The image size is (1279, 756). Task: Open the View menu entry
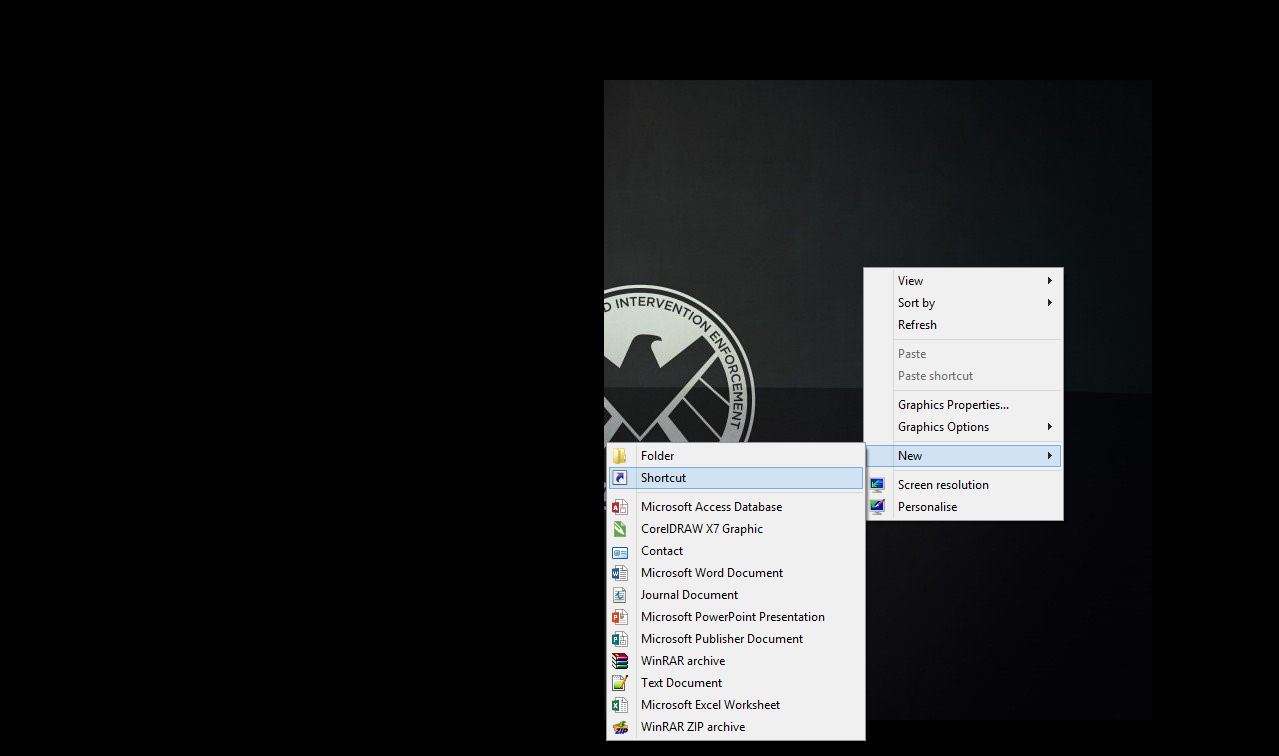pos(963,281)
